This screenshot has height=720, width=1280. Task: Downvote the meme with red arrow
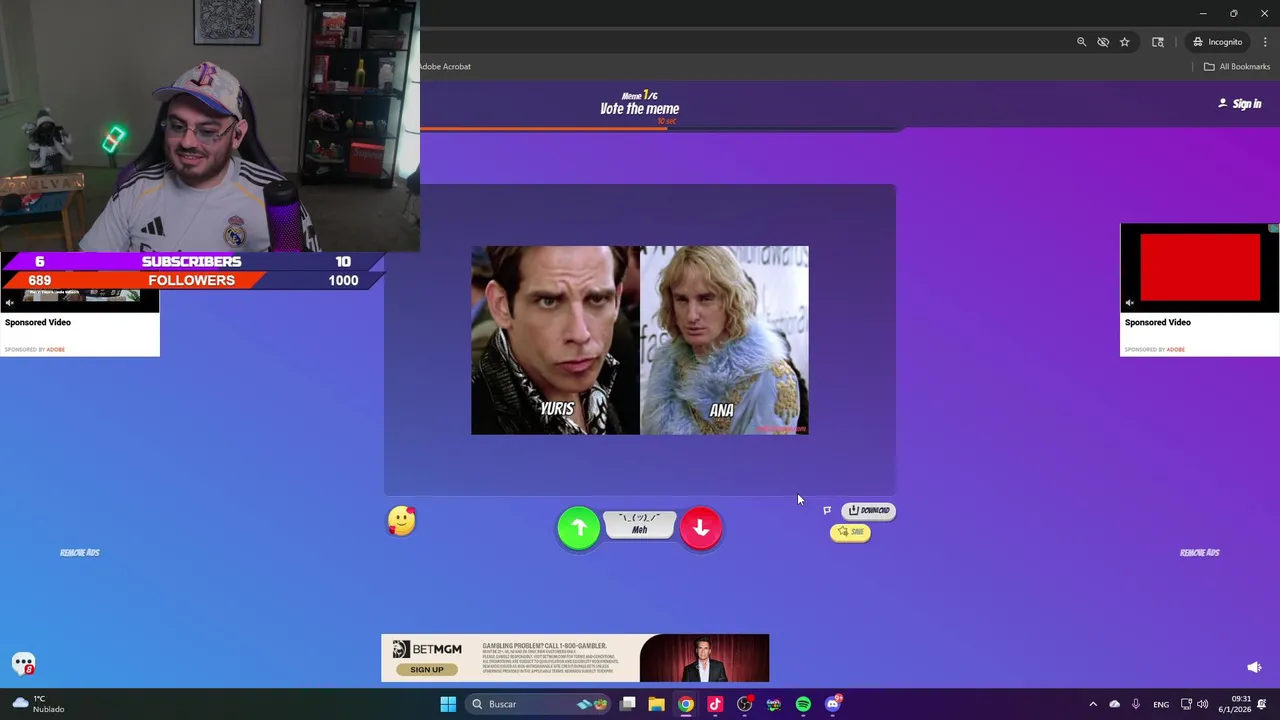coord(701,528)
